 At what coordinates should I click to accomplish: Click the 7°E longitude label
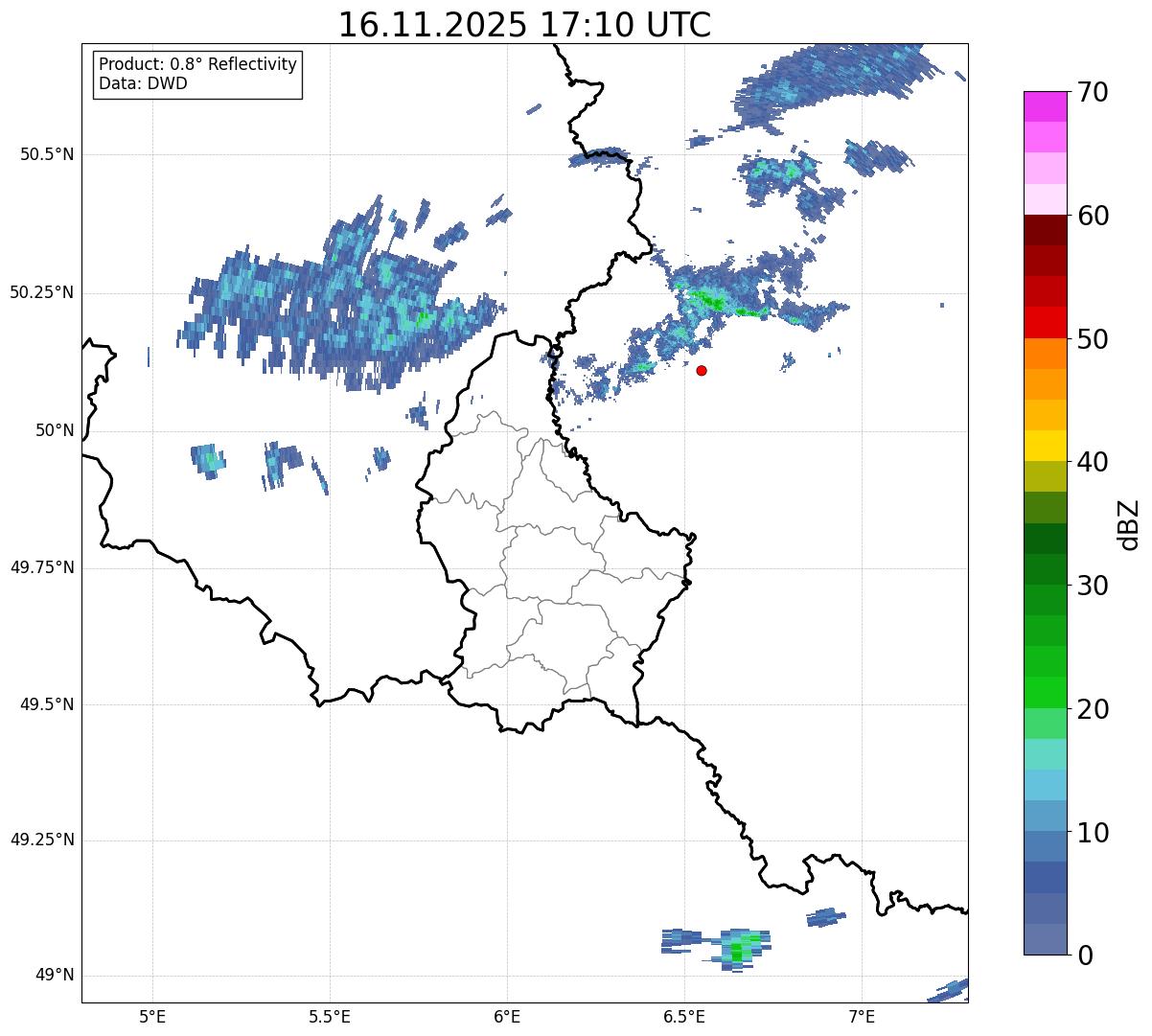[863, 1016]
